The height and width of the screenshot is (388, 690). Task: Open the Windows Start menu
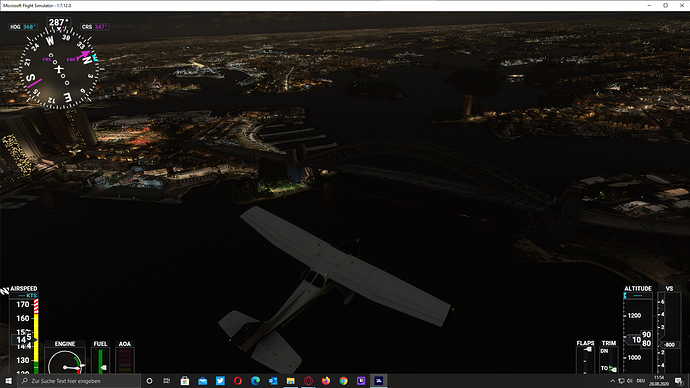tap(8, 381)
